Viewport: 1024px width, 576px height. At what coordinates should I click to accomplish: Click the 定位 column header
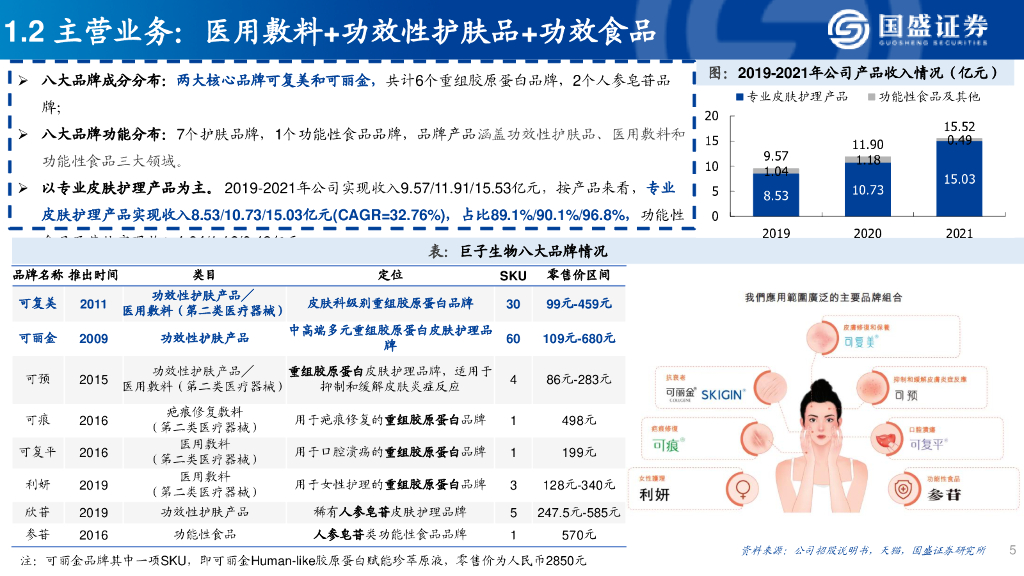[x=390, y=275]
